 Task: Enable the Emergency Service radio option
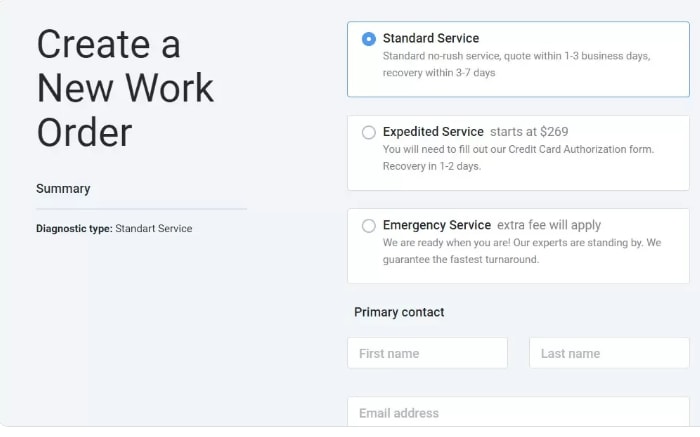369,226
